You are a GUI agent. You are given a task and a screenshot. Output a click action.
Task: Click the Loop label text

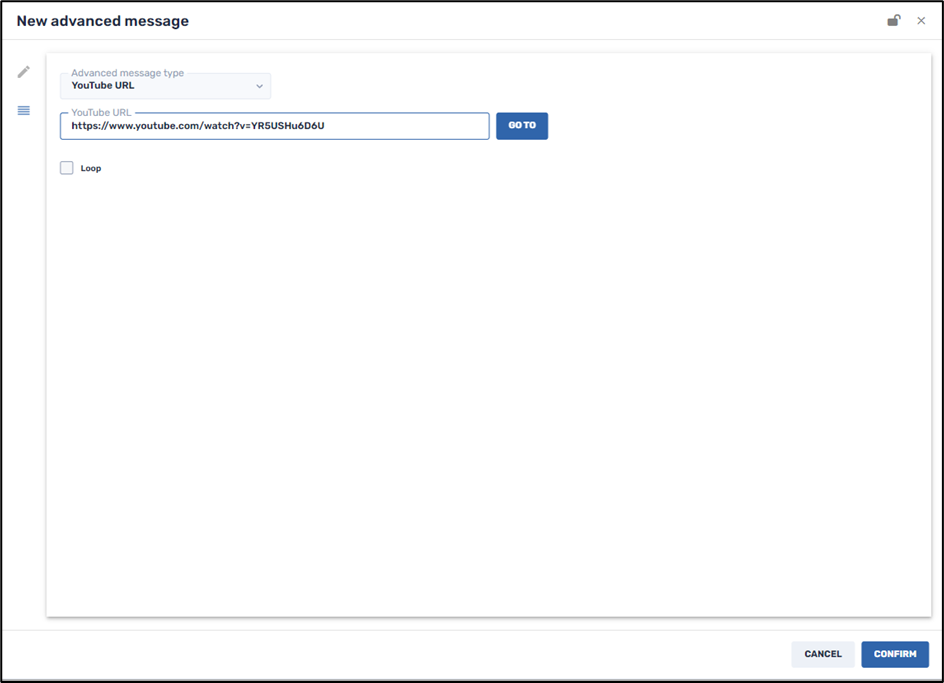pyautogui.click(x=91, y=169)
